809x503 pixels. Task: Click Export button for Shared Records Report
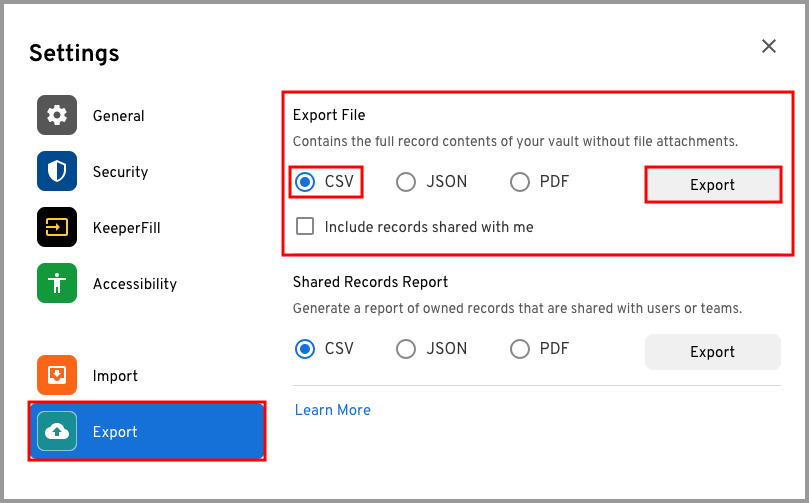click(712, 352)
